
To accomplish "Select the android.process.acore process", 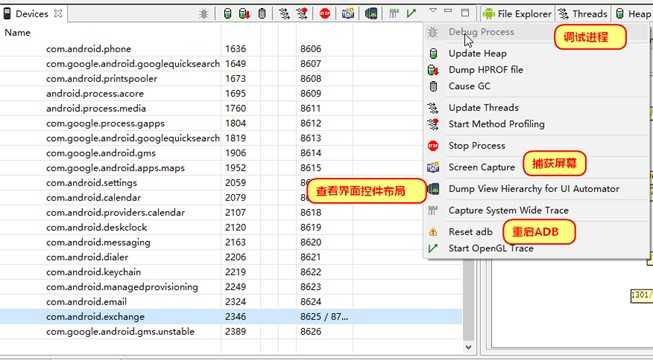I will click(231, 93).
